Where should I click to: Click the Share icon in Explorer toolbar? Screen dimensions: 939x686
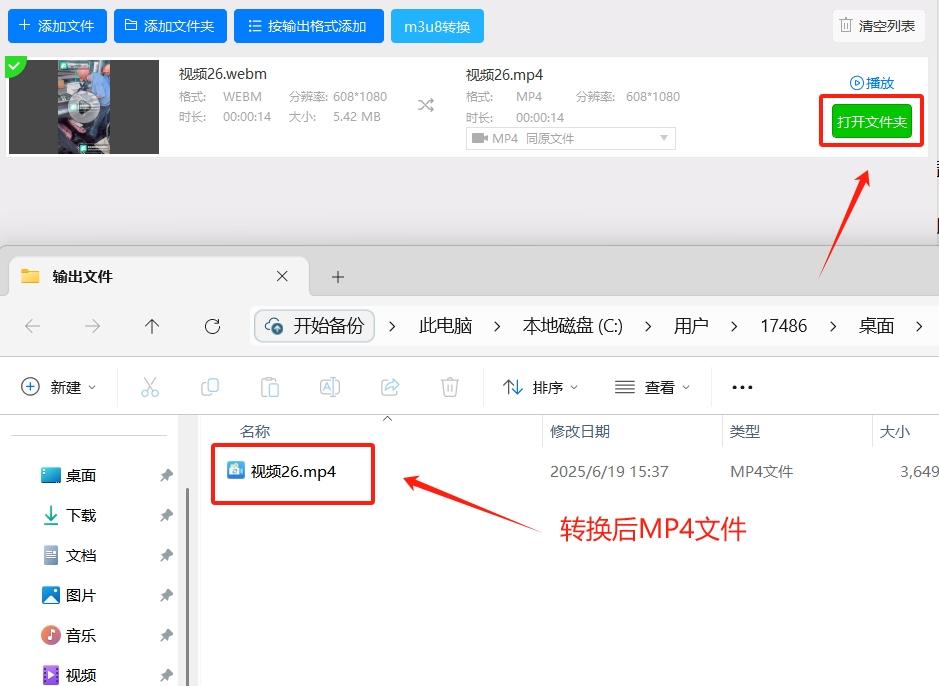[x=390, y=387]
